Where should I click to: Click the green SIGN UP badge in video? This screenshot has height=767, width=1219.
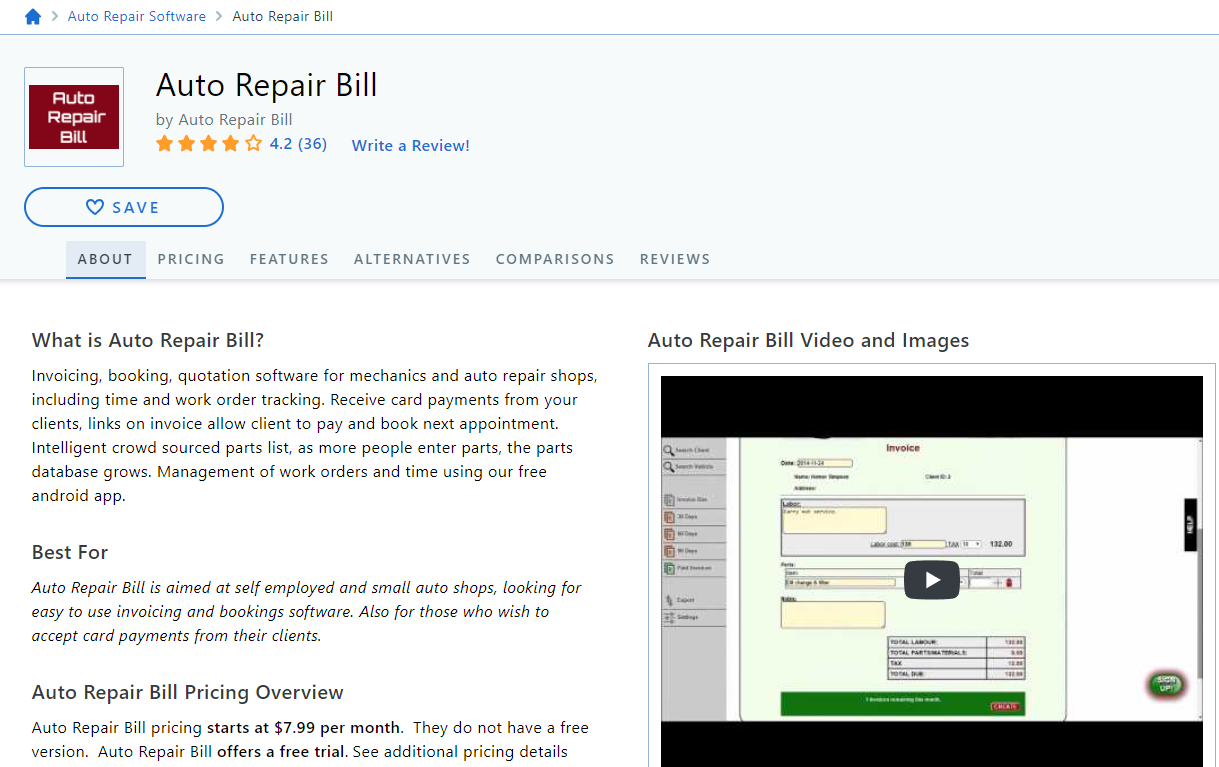[x=1166, y=685]
